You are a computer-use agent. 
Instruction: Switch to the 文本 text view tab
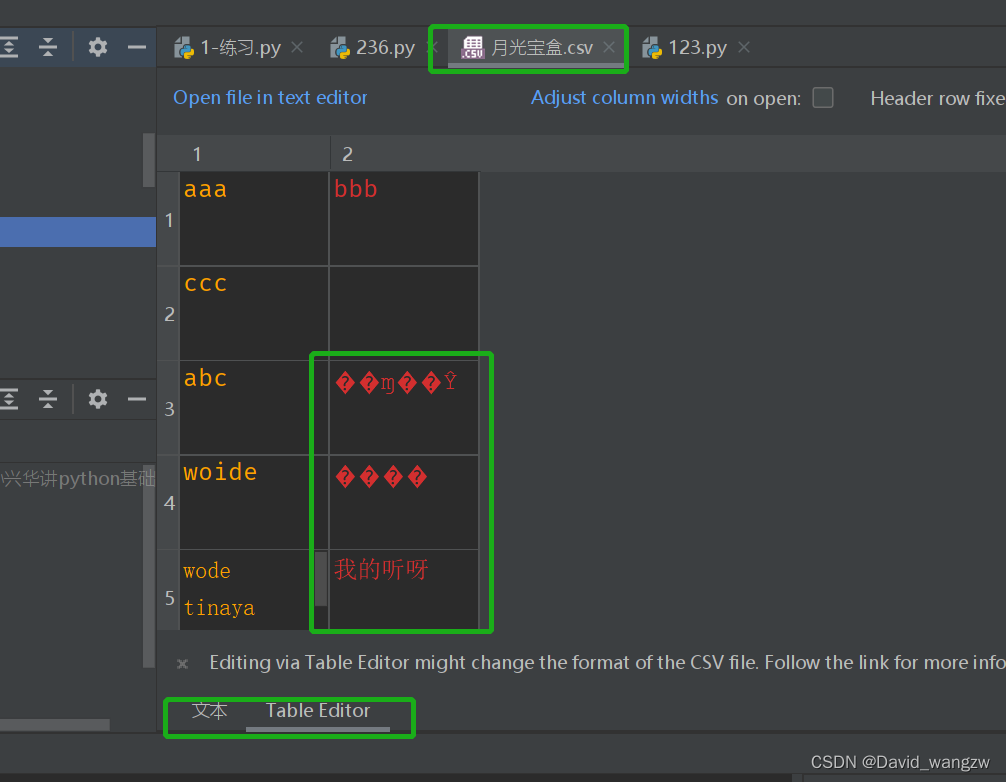point(210,710)
